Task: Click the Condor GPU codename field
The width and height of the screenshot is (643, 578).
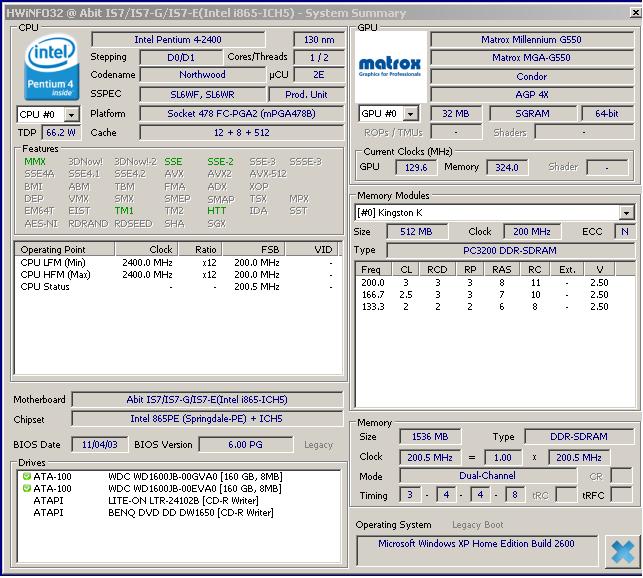Action: coord(532,76)
